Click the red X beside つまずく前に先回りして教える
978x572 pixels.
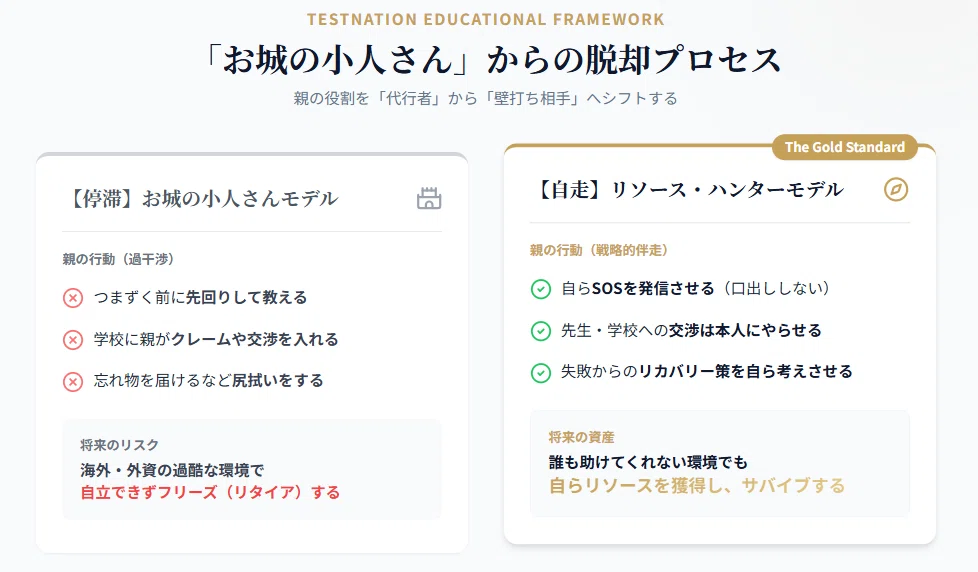point(73,298)
